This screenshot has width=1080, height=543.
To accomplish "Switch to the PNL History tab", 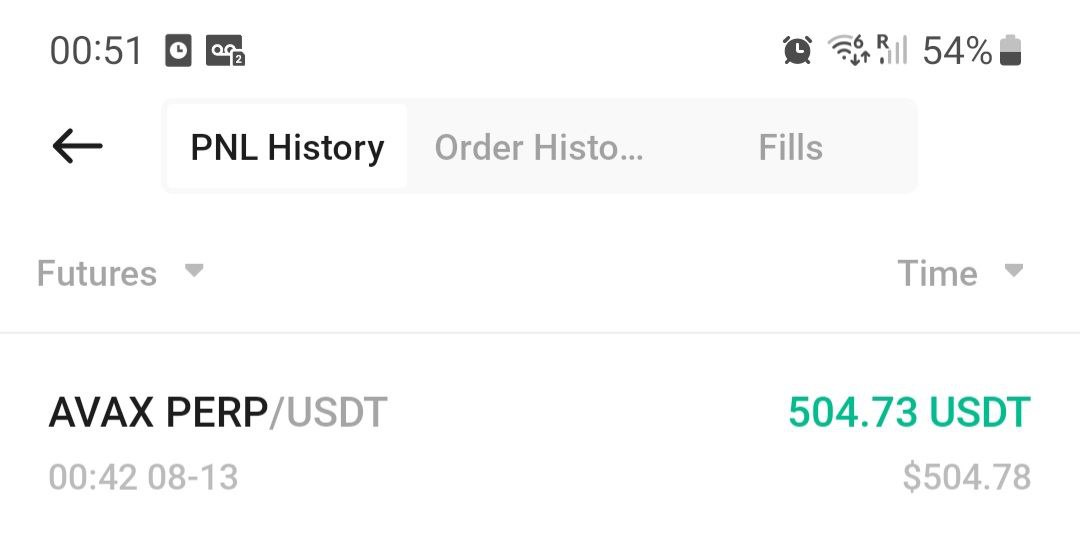I will coord(287,148).
